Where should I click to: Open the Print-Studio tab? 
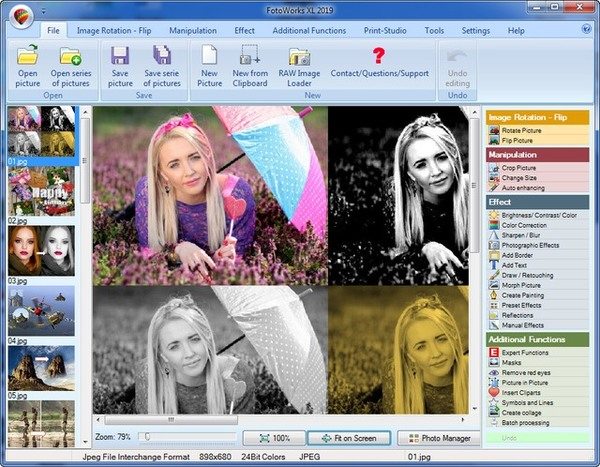tap(384, 31)
